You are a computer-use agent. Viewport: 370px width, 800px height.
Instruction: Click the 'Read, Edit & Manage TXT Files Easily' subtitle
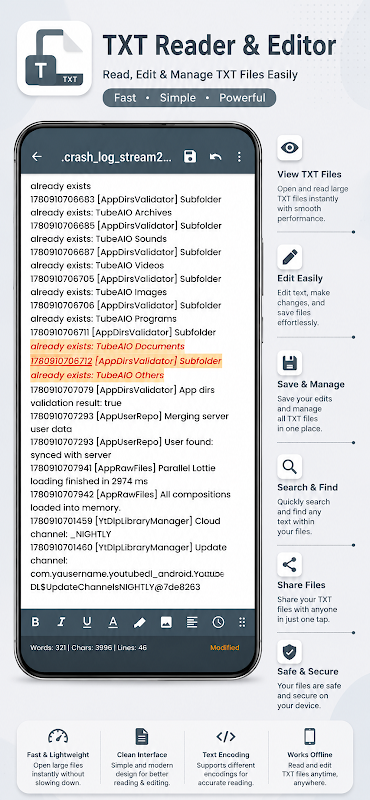tap(200, 75)
